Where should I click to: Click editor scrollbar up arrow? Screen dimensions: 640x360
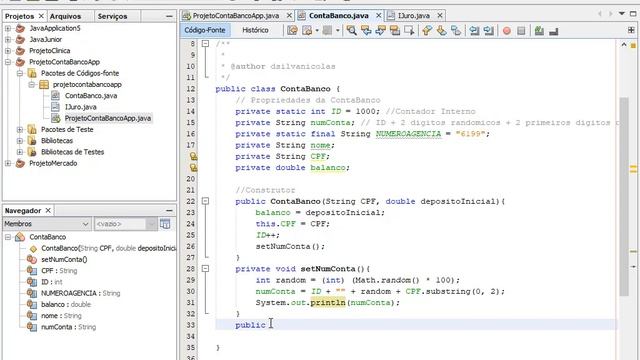[624, 45]
